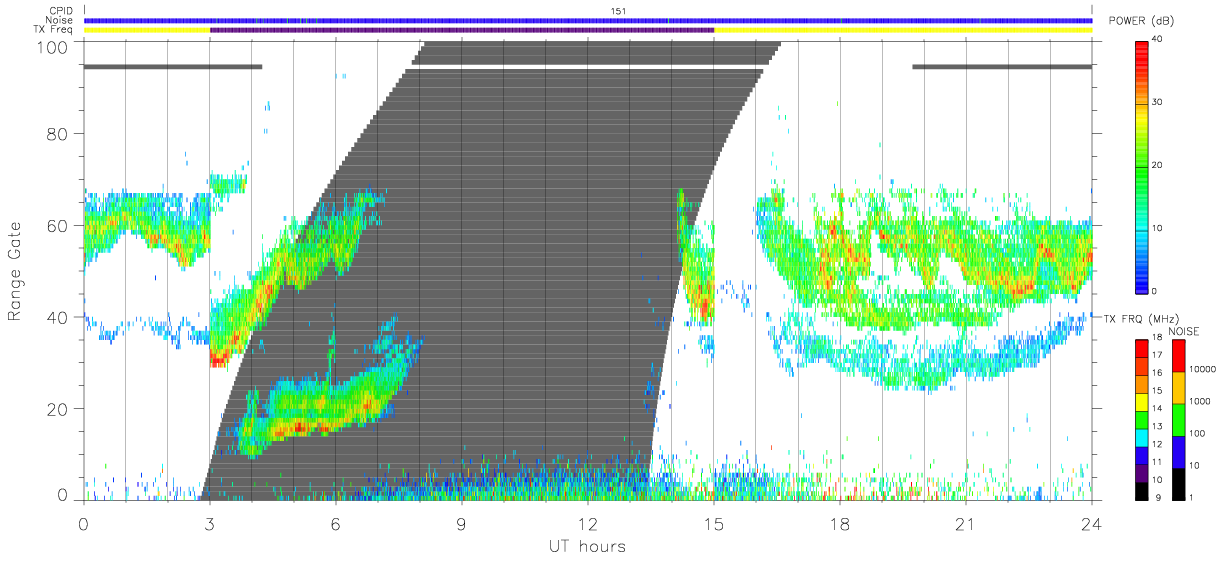The width and height of the screenshot is (1228, 567).
Task: Select the 'CPID' row label
Action: click(x=61, y=11)
